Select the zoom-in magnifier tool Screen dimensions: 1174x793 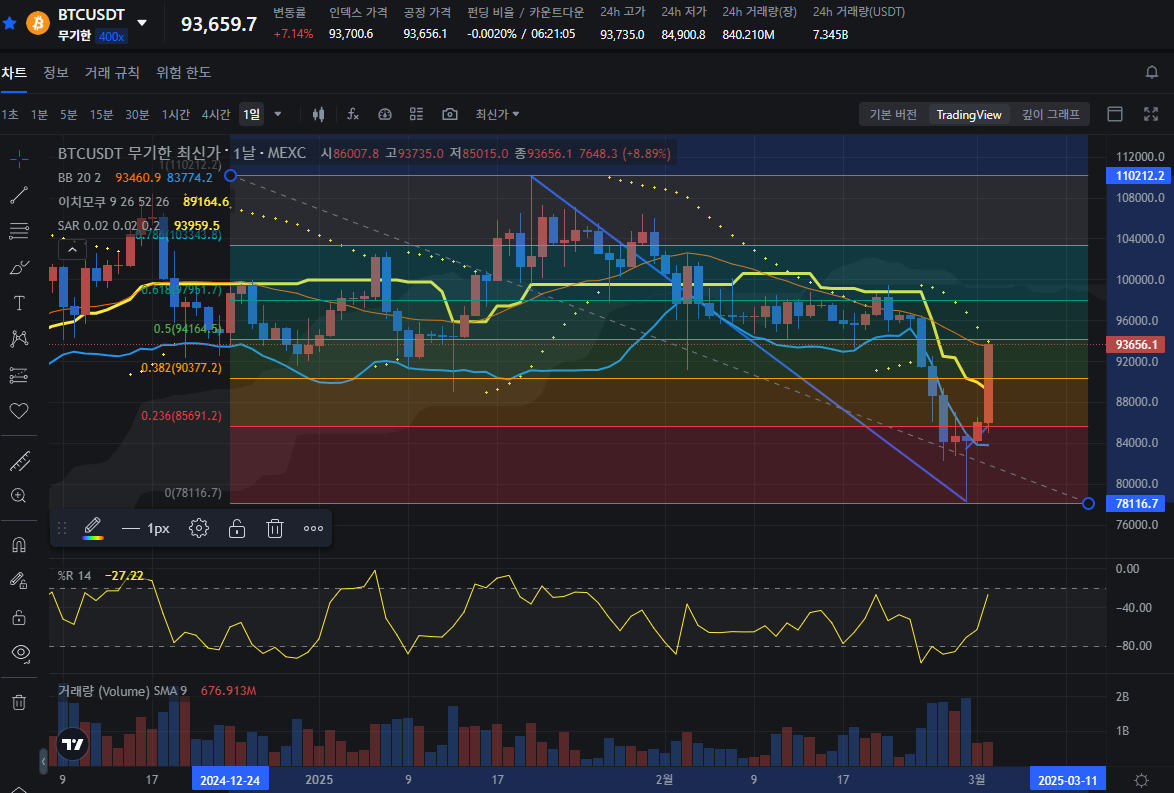click(x=19, y=496)
